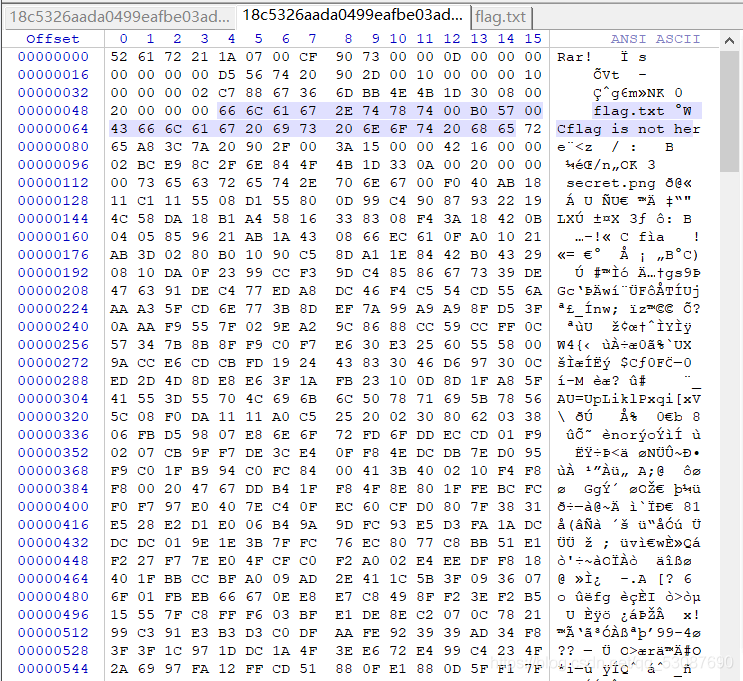Click byte C7 in row 00000032
This screenshot has width=743, height=681.
(x=227, y=93)
